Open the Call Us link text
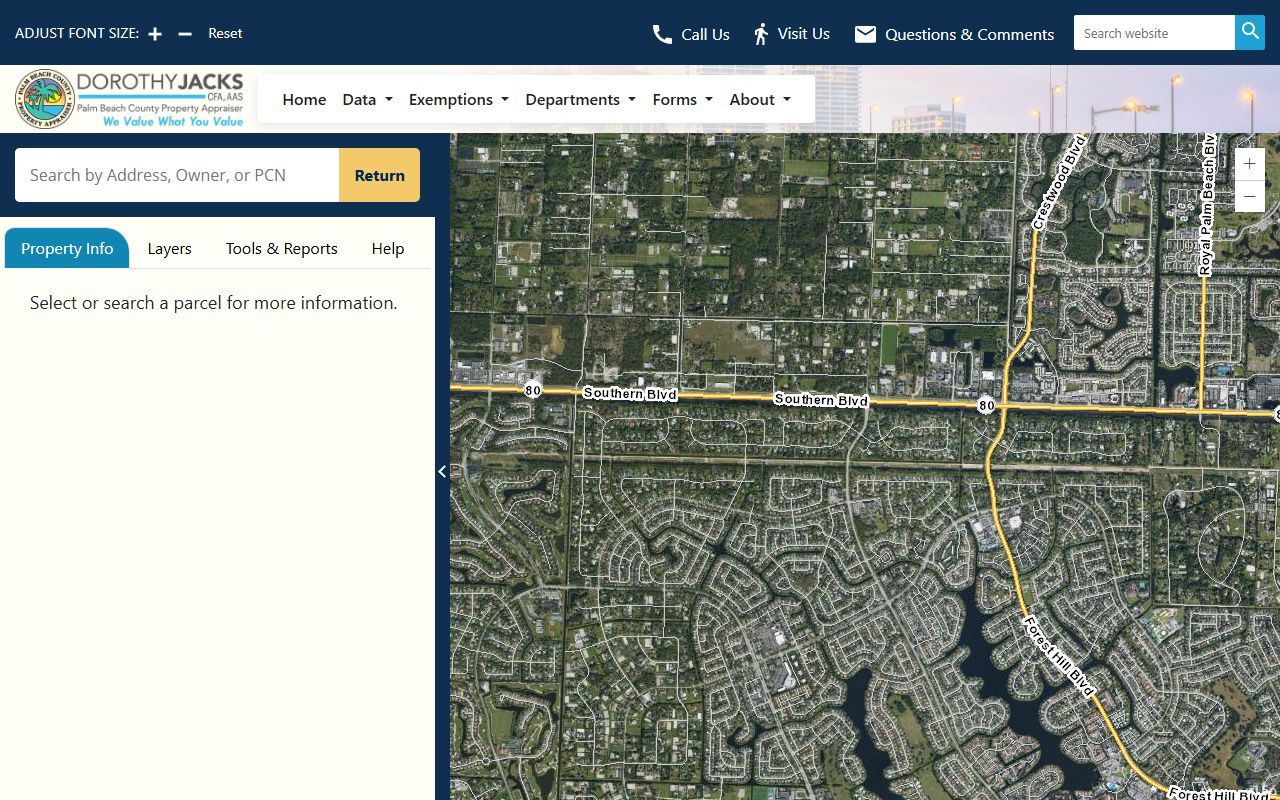This screenshot has width=1280, height=800. 705,34
